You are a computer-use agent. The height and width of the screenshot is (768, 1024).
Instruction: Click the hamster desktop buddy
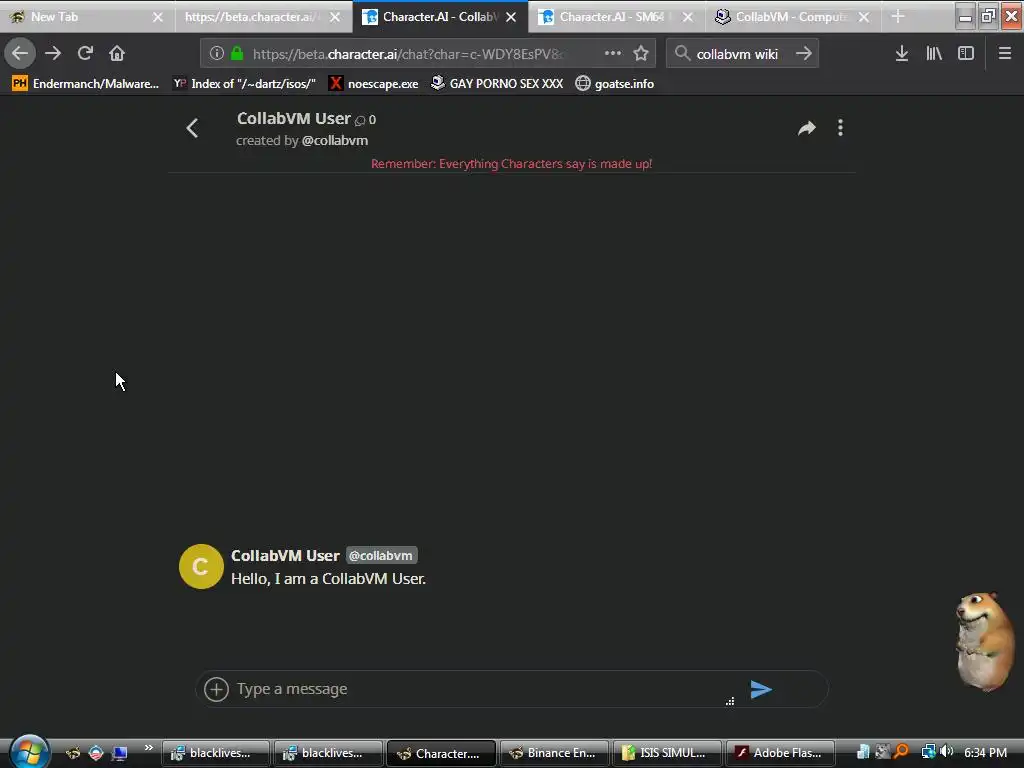tap(984, 641)
